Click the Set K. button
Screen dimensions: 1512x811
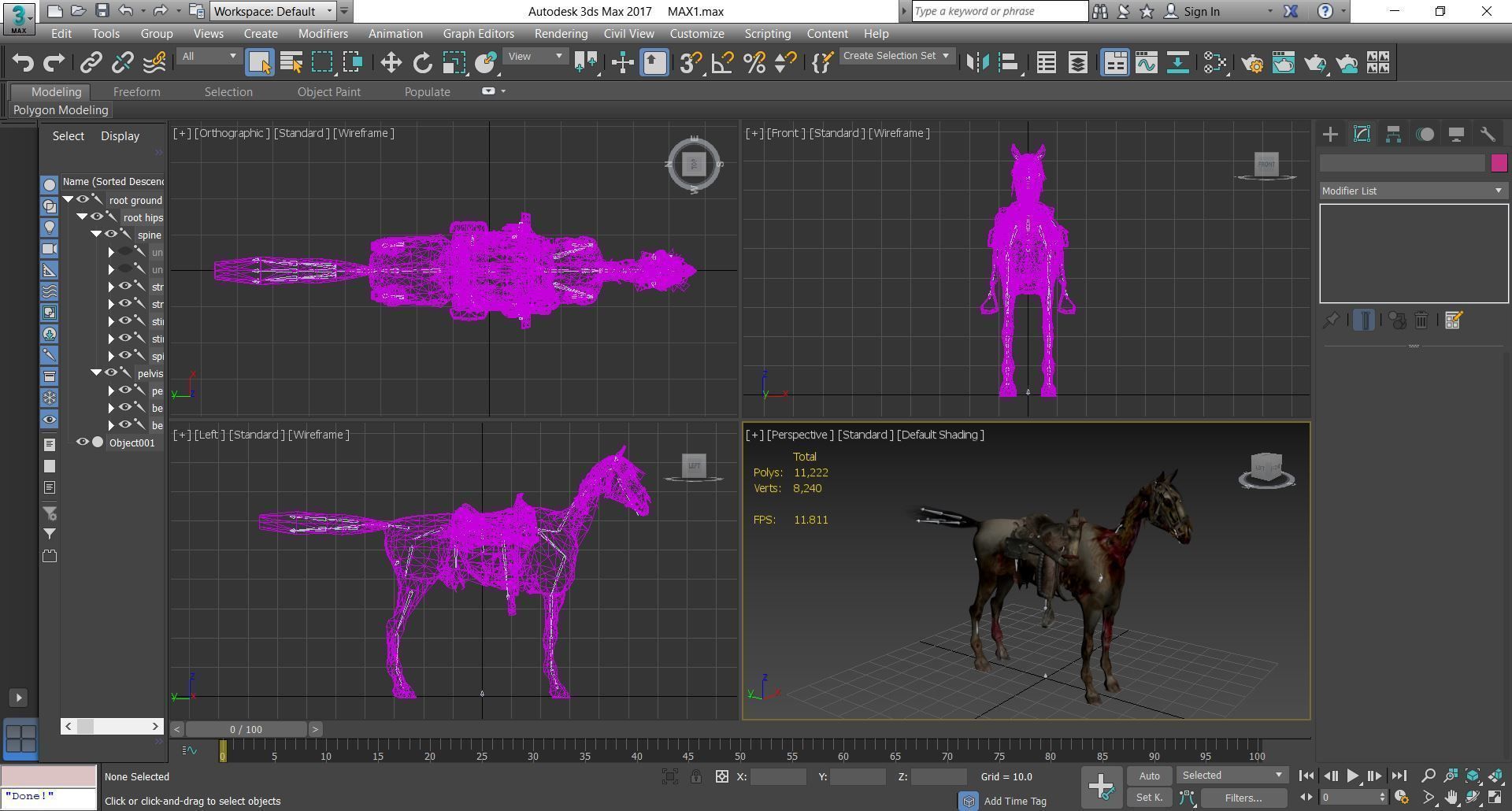click(1149, 798)
